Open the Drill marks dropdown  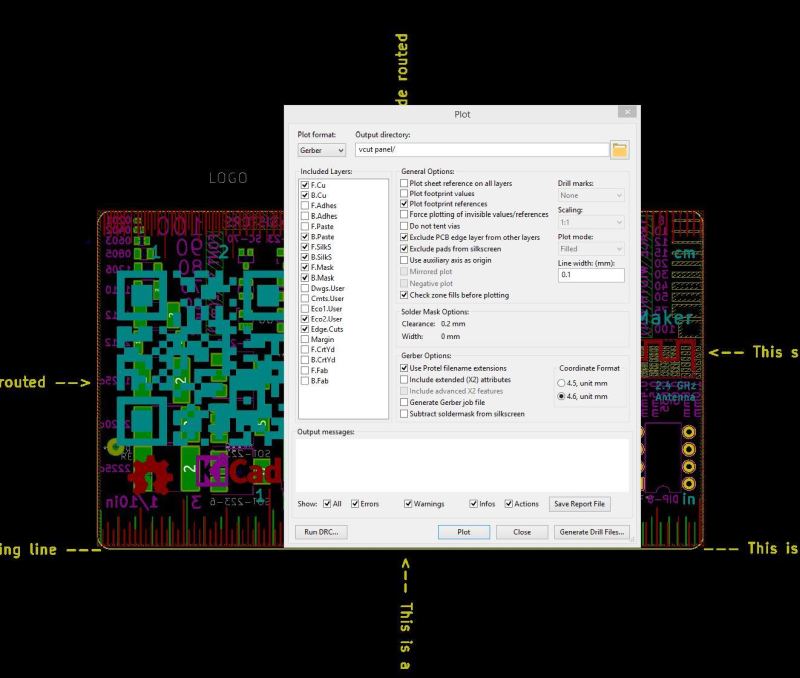pos(591,195)
